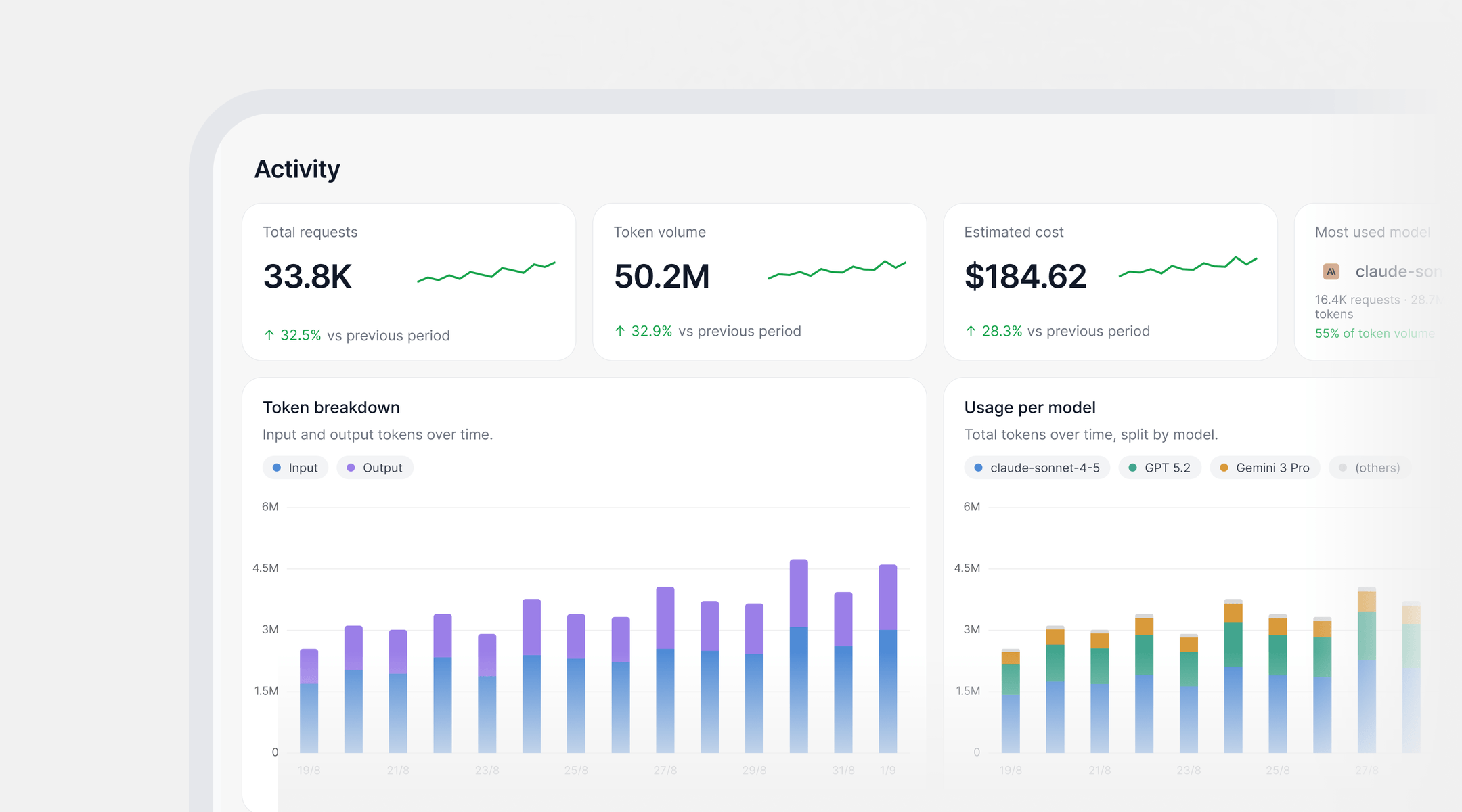Screen dimensions: 1462x812
Task: Click the 33.8K value
Action: coord(307,276)
